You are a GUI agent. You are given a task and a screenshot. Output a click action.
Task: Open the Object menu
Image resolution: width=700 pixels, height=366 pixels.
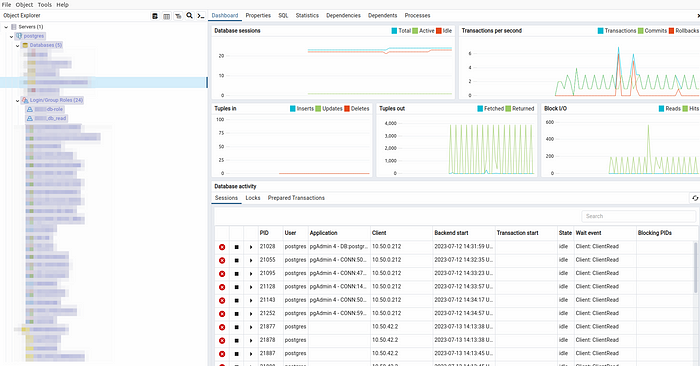click(x=24, y=4)
